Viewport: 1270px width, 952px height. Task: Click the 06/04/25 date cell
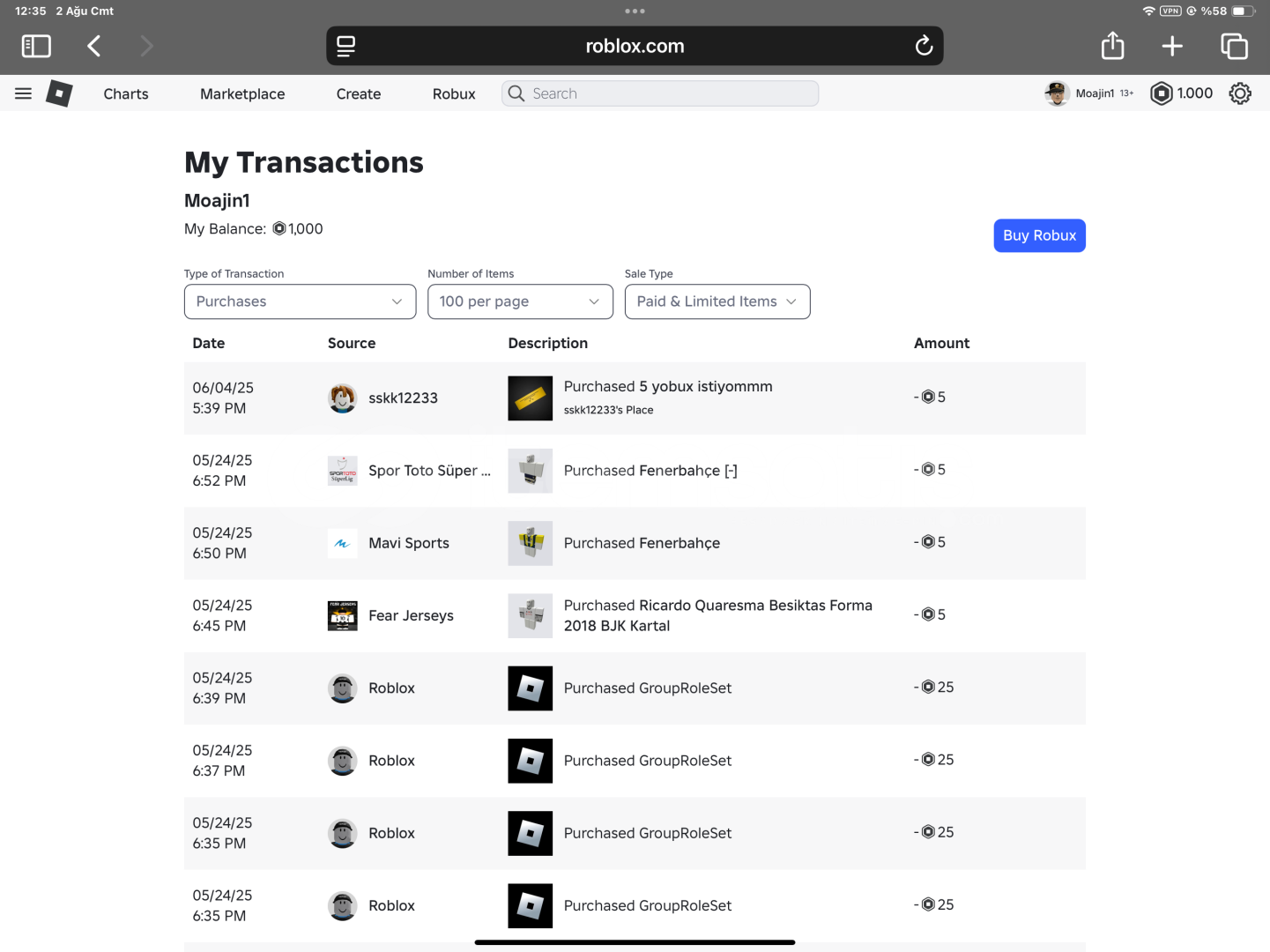223,398
